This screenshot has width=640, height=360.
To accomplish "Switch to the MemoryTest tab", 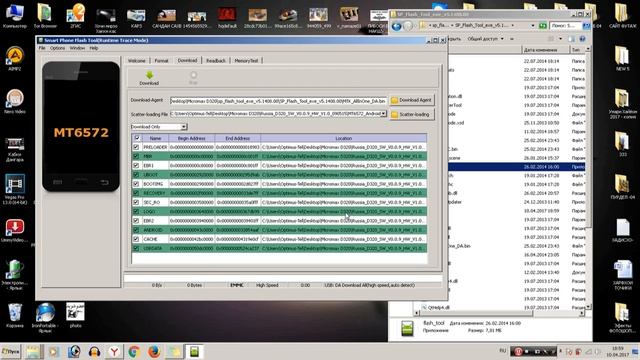I will [x=246, y=60].
